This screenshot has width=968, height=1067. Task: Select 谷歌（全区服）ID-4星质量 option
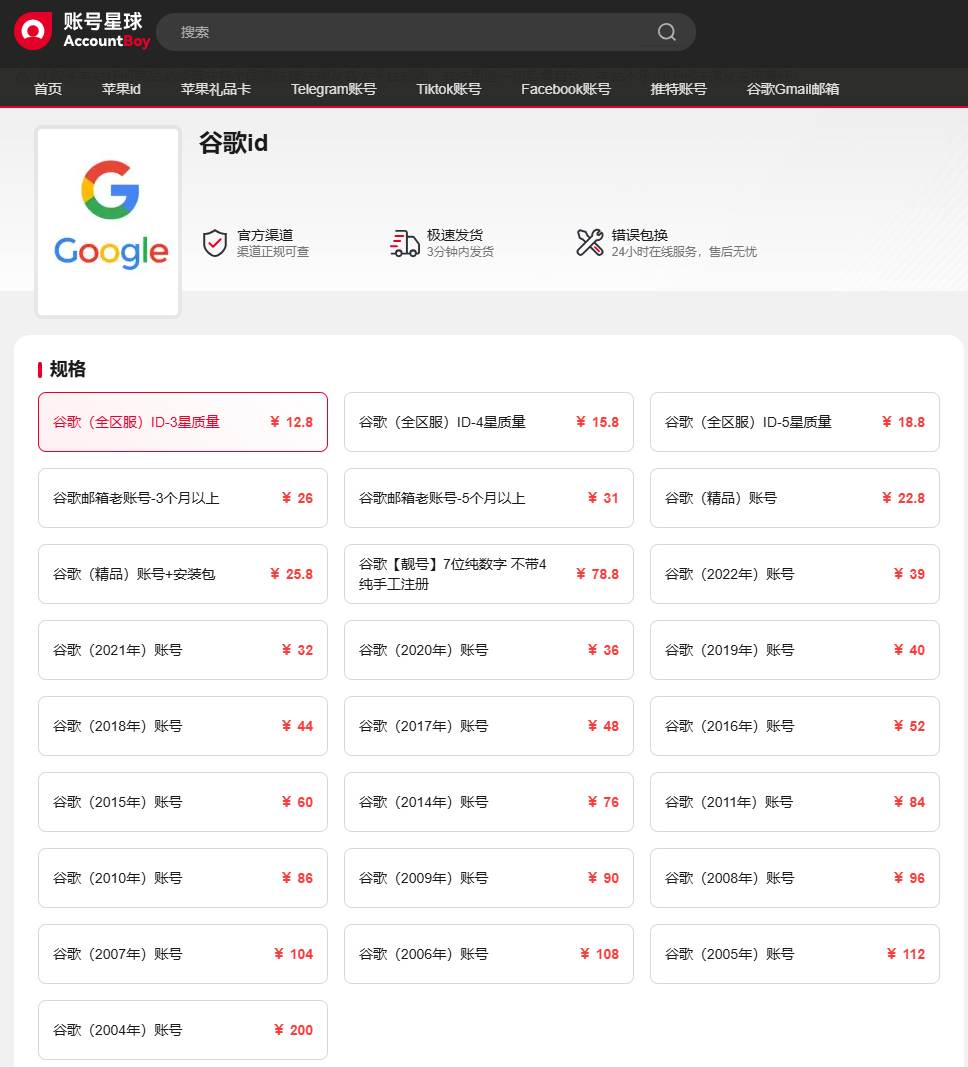point(489,422)
